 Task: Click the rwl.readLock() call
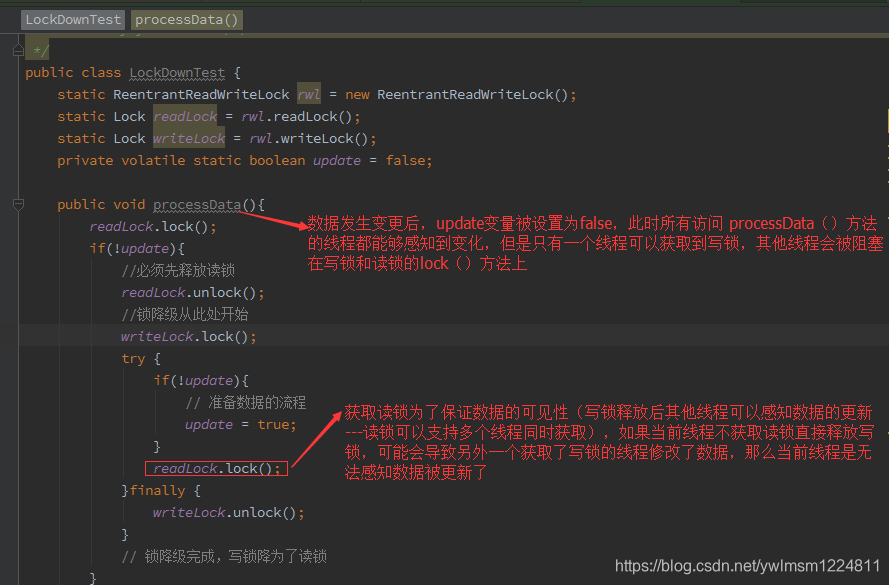click(x=297, y=116)
